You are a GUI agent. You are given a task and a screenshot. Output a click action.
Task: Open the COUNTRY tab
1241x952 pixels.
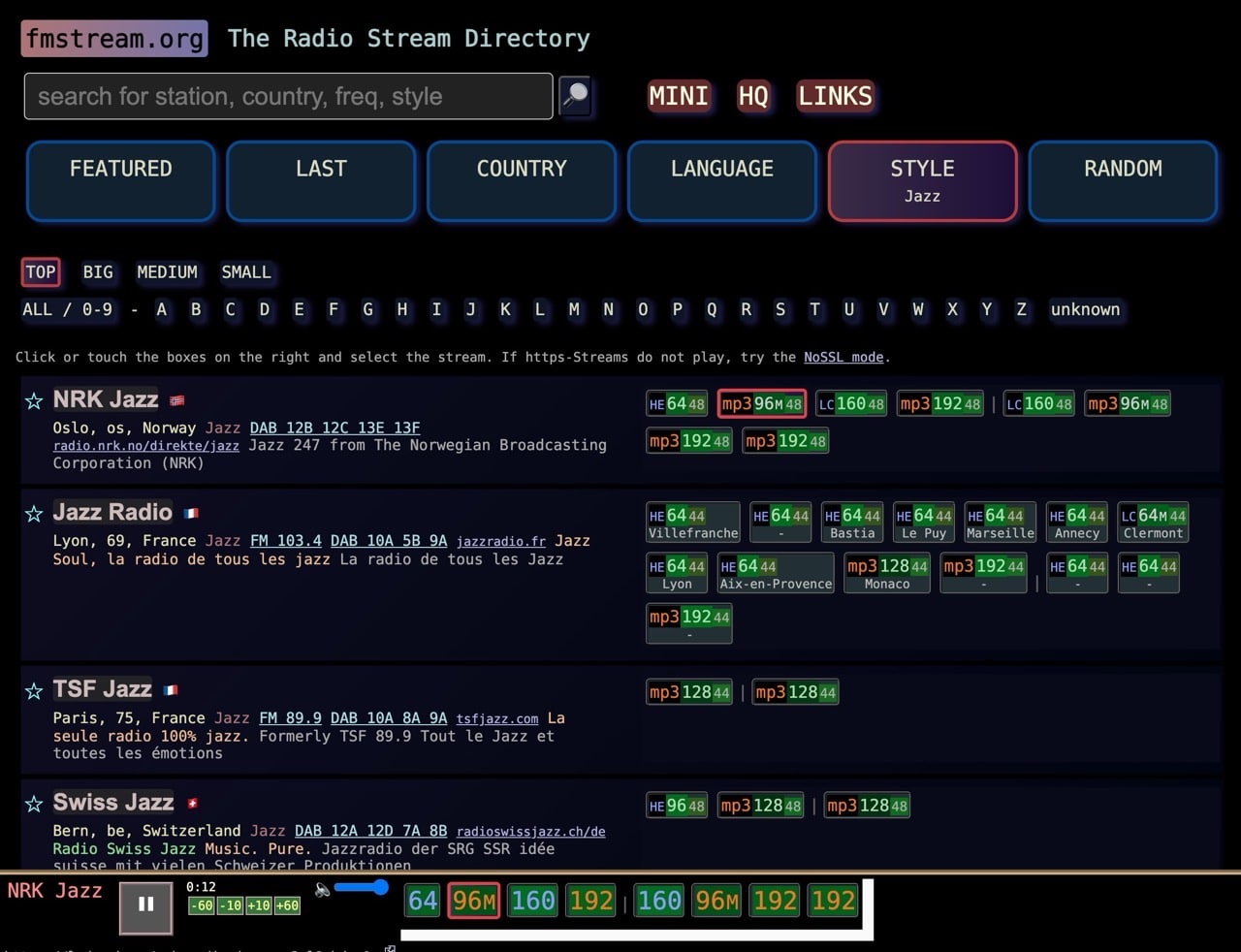(522, 181)
